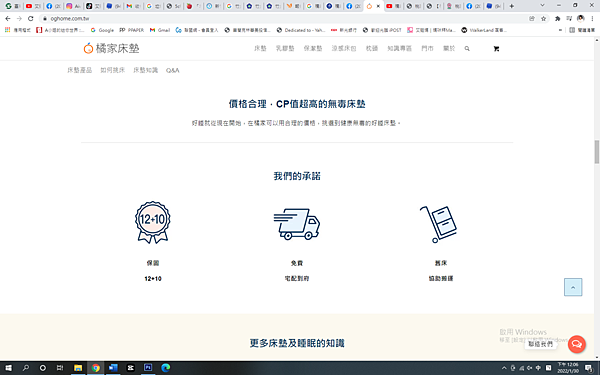The image size is (600, 375).
Task: Switch to the Instagram browser tab
Action: click(73, 6)
